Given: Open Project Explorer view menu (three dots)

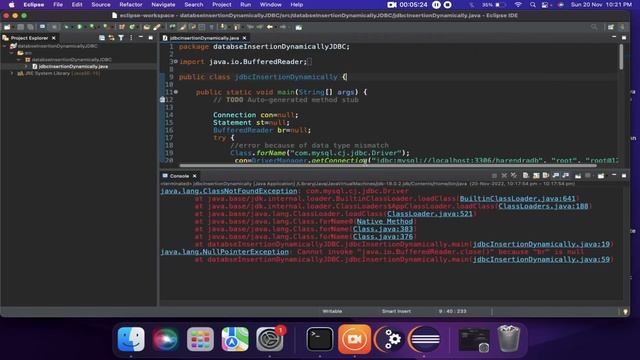Looking at the screenshot, I should (131, 38).
